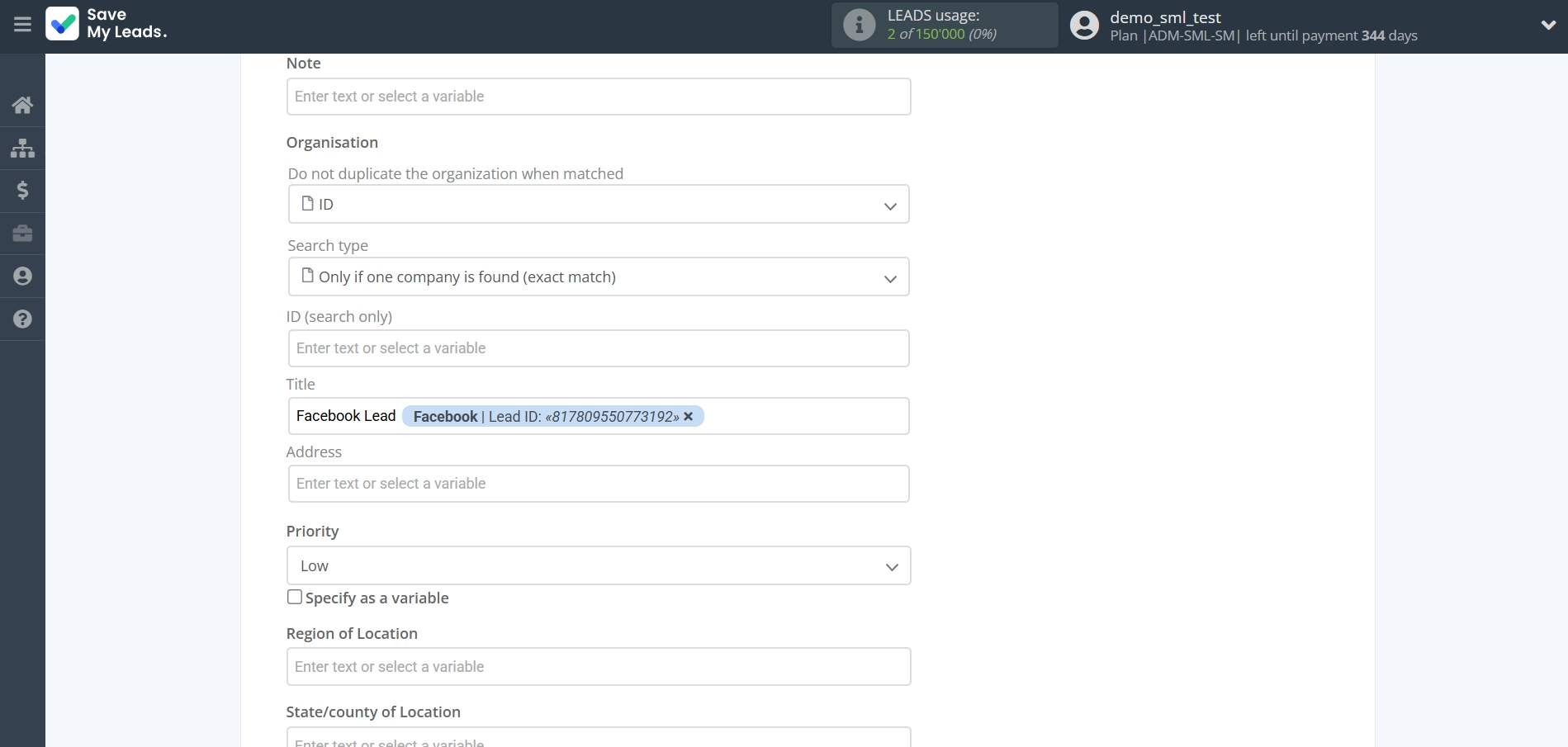Click the demo_sml_test avatar icon
The height and width of the screenshot is (747, 1568).
[x=1082, y=25]
